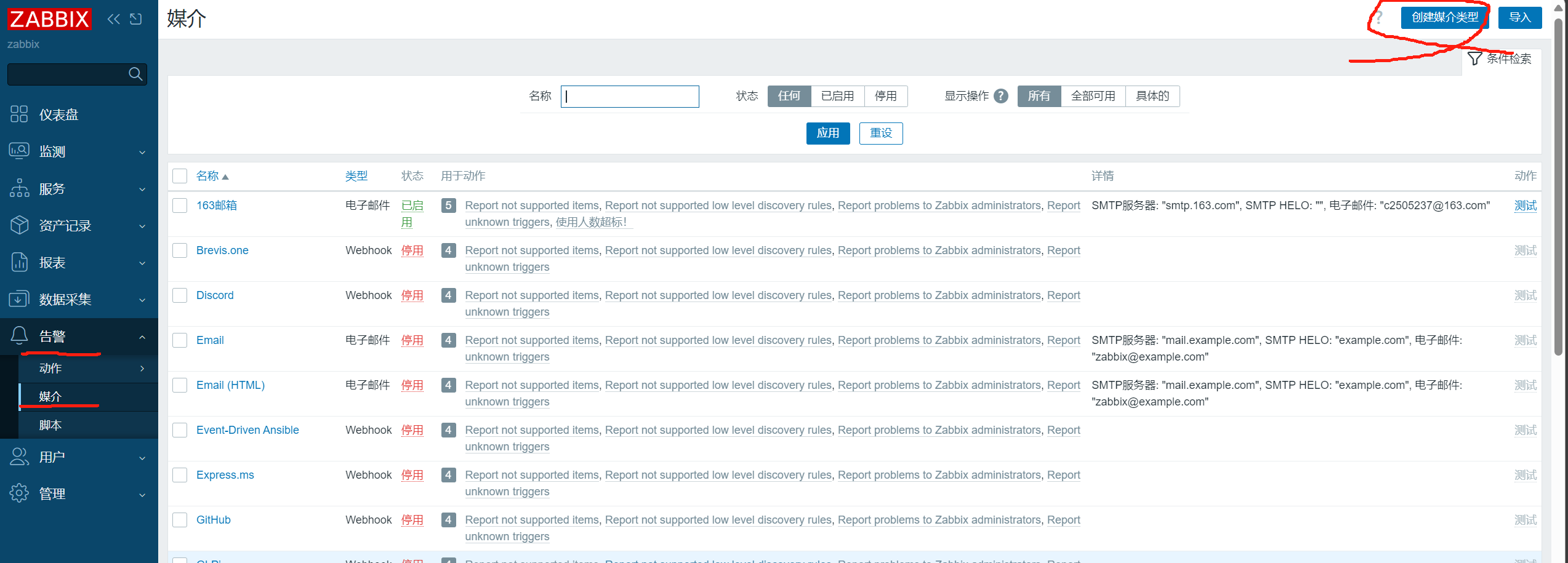This screenshot has width=1568, height=563.
Task: Click the 告警 bell icon
Action: [19, 336]
